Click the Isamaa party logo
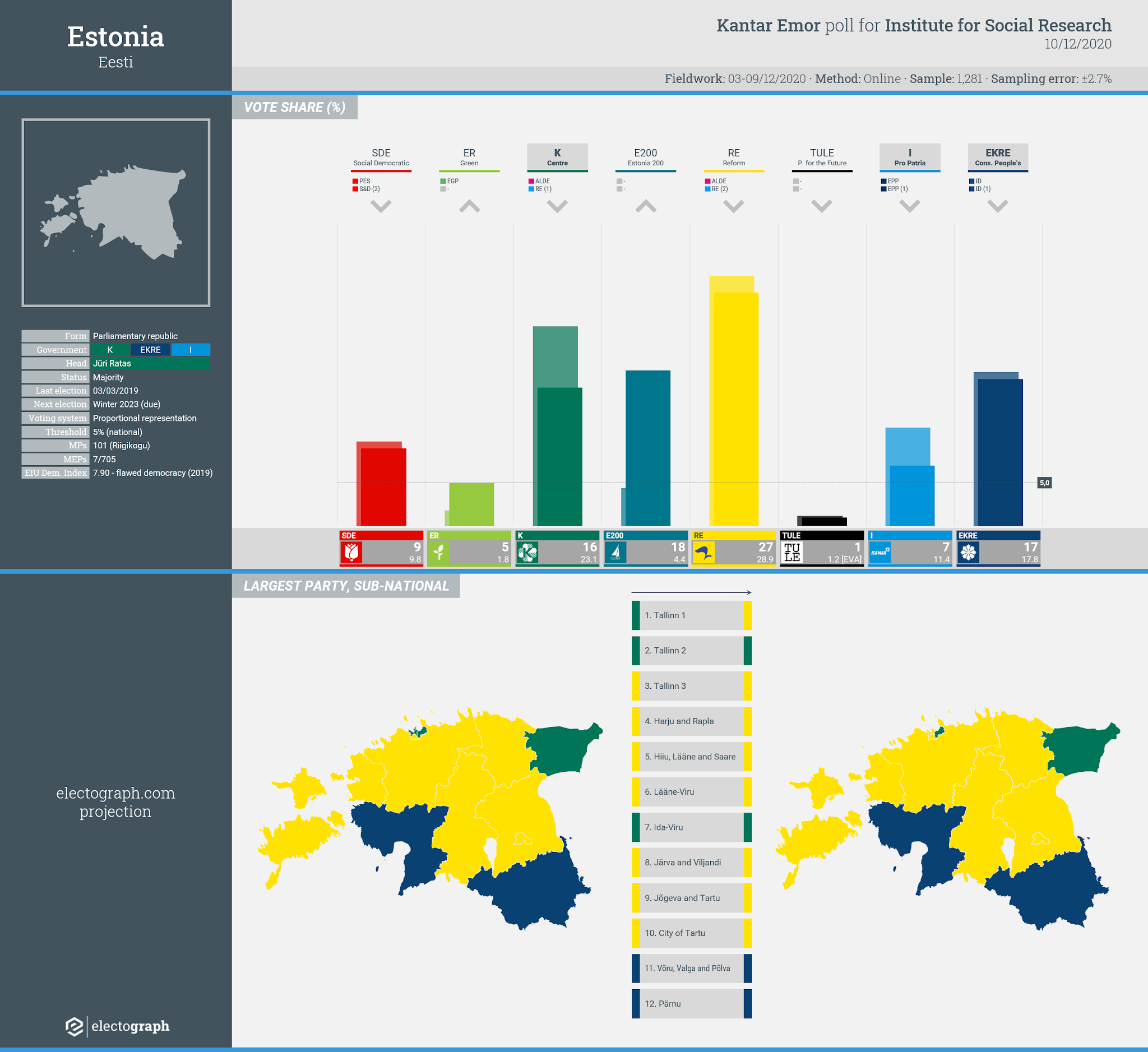This screenshot has height=1052, width=1148. coord(880,552)
